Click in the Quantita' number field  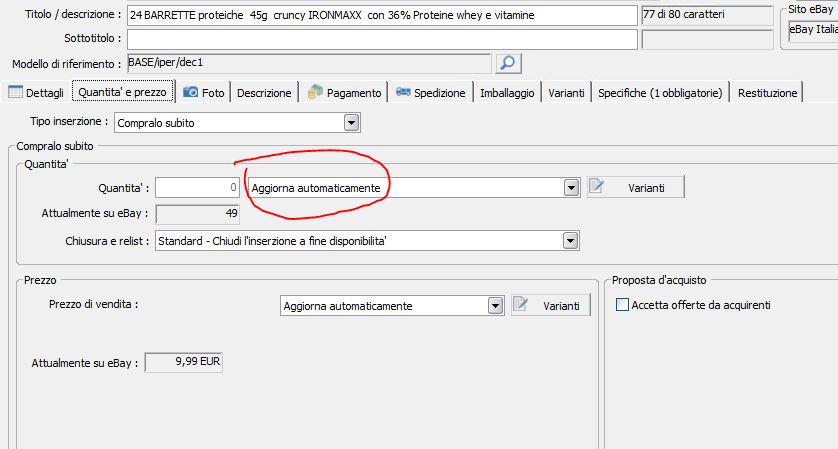pos(197,188)
